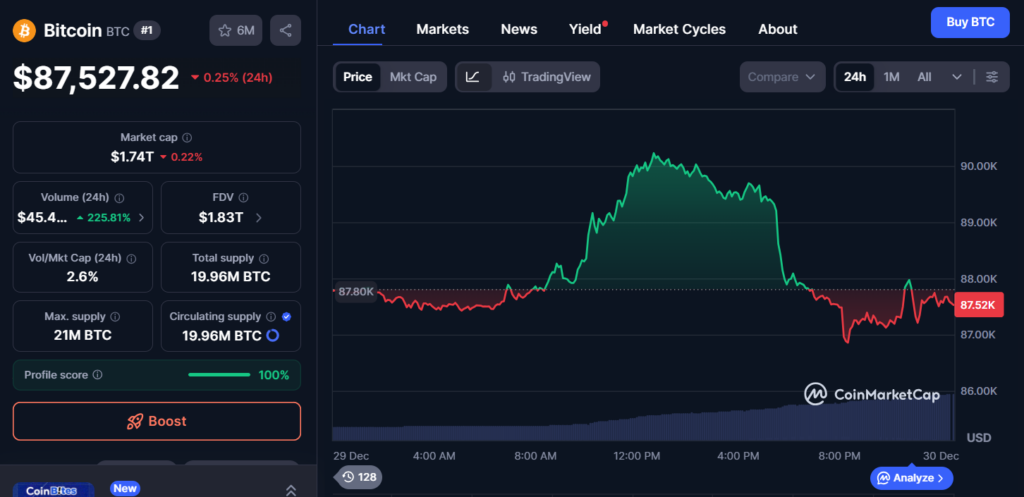1024x497 pixels.
Task: Add Bitcoin to watchlist with star button
Action: tap(236, 30)
